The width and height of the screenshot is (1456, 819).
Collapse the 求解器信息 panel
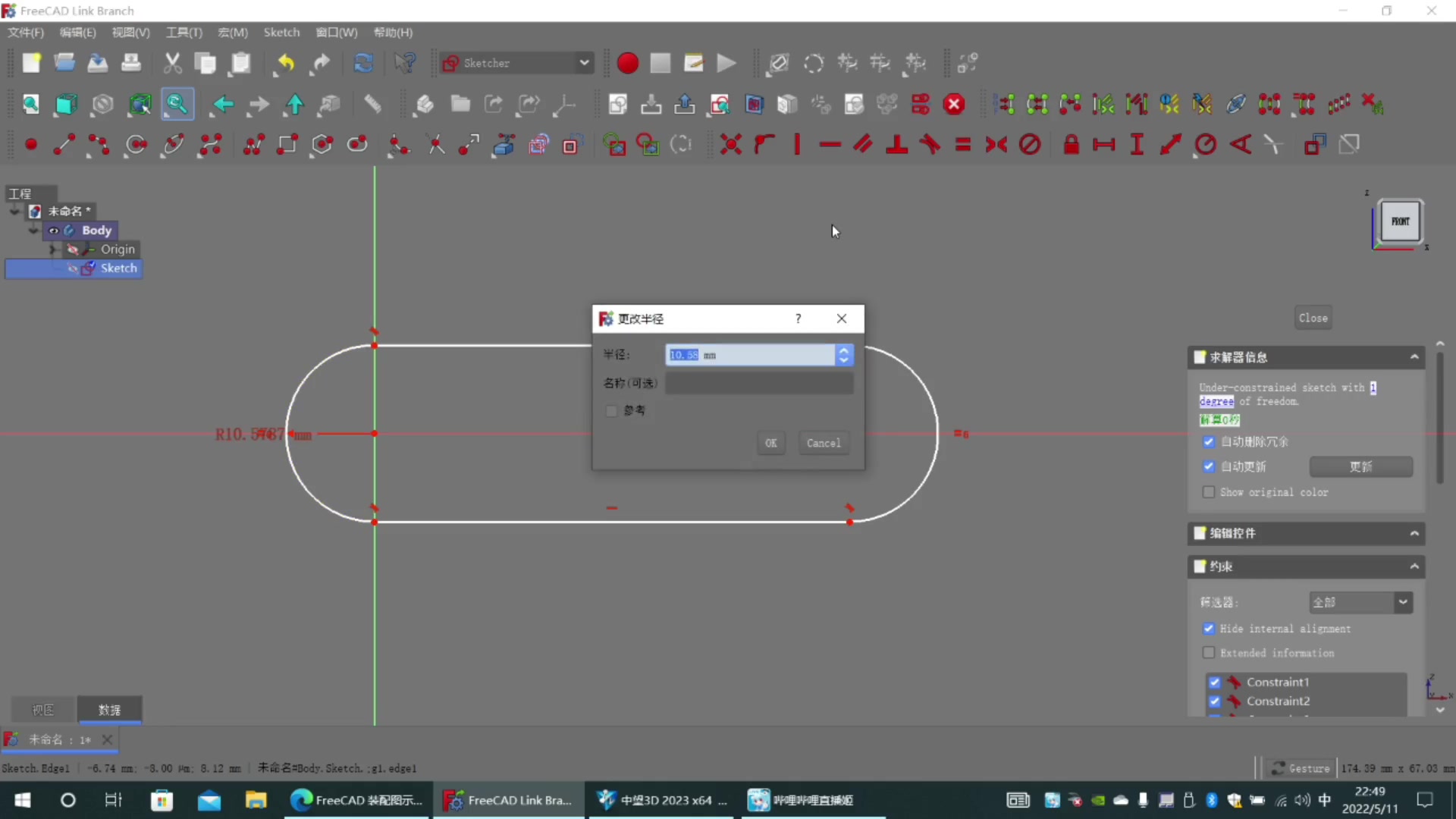(x=1414, y=357)
